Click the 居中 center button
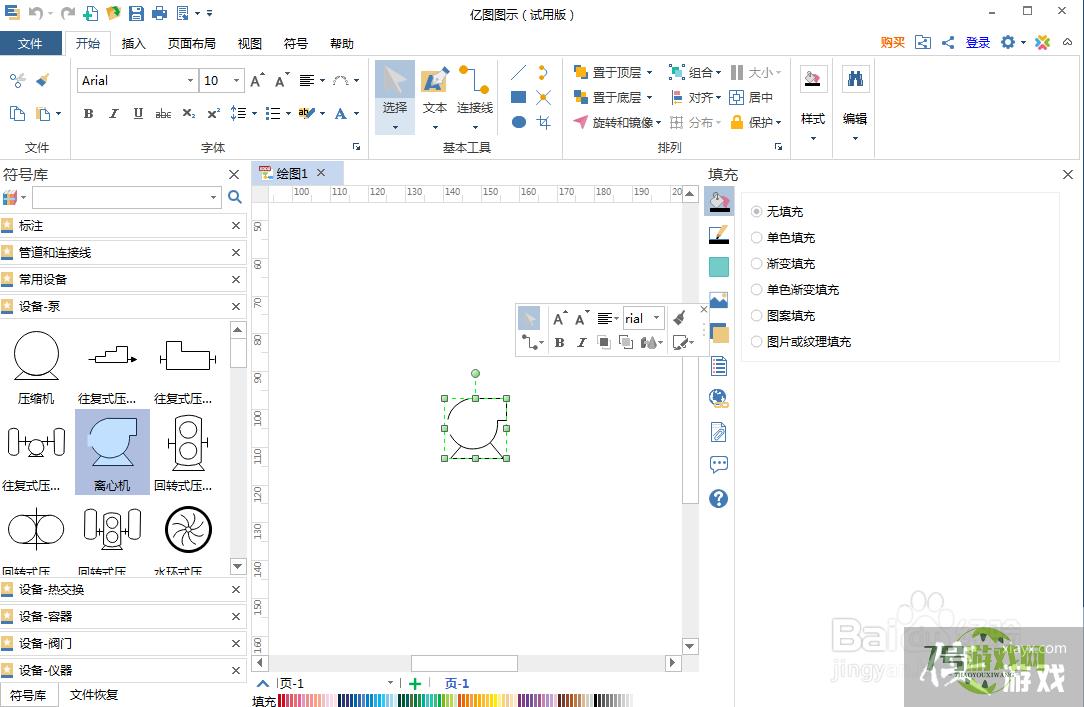Image resolution: width=1084 pixels, height=707 pixels. (751, 97)
